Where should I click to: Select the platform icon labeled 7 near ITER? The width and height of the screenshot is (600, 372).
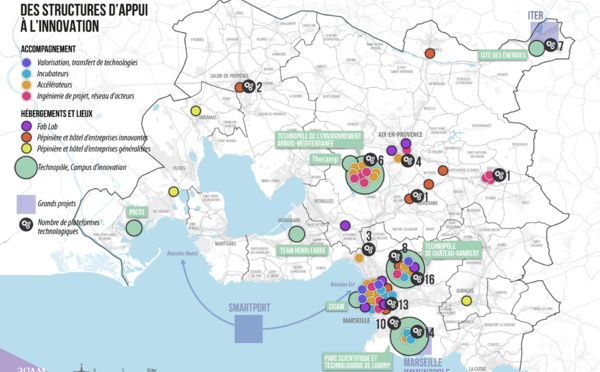(x=551, y=45)
